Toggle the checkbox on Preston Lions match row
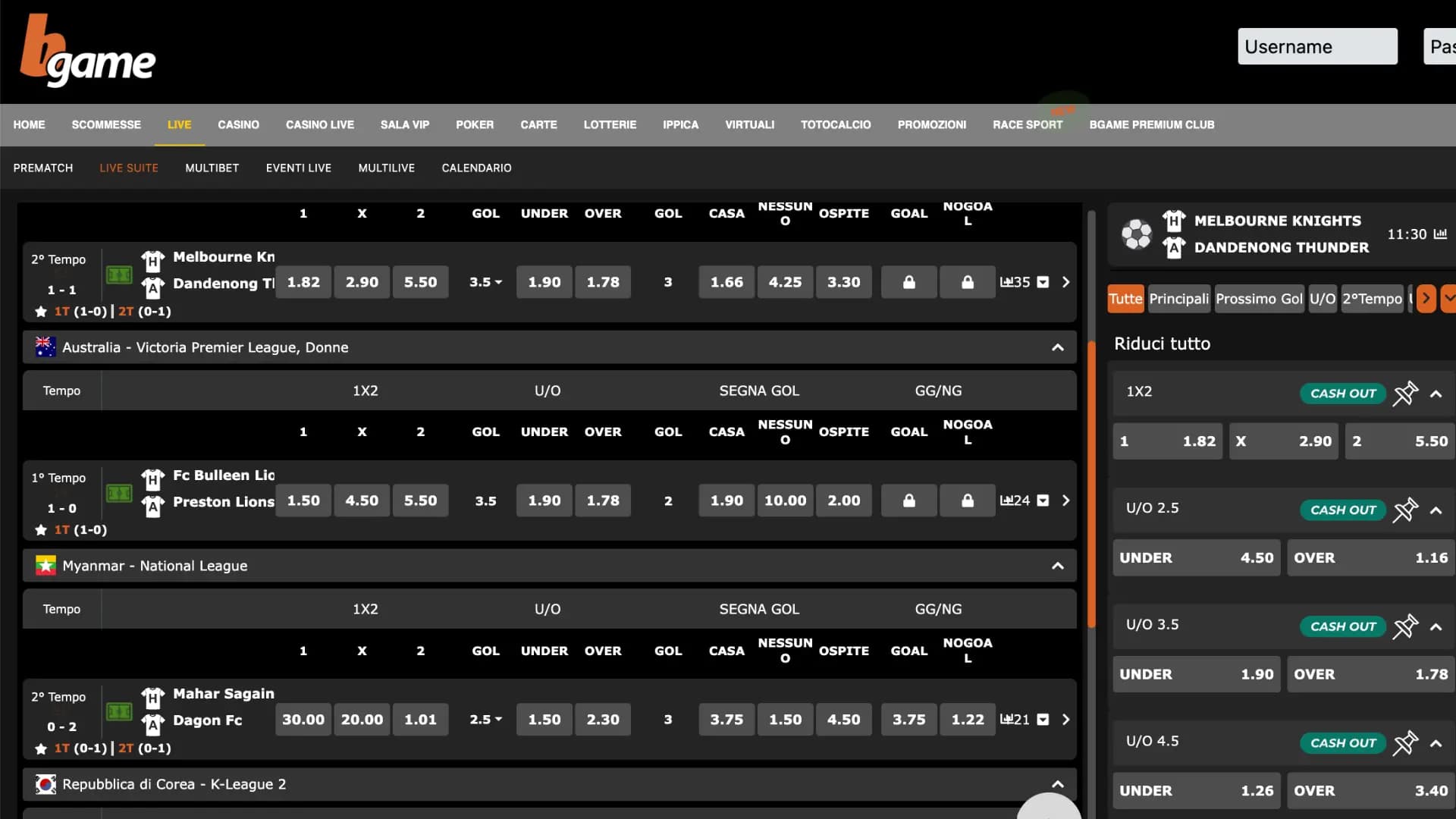Image resolution: width=1456 pixels, height=819 pixels. (1043, 500)
